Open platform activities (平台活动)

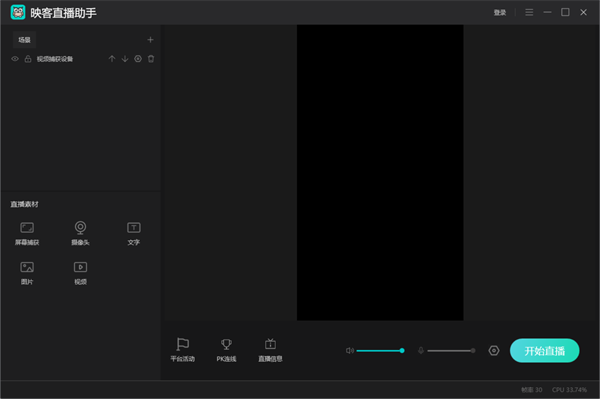183,350
